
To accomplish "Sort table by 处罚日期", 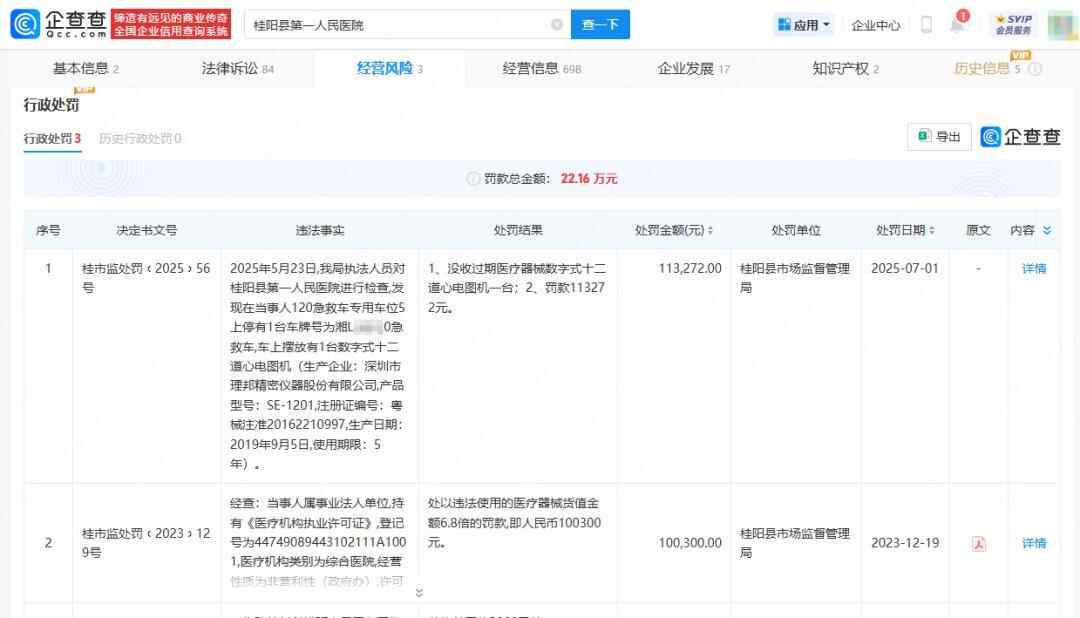I will pyautogui.click(x=905, y=230).
